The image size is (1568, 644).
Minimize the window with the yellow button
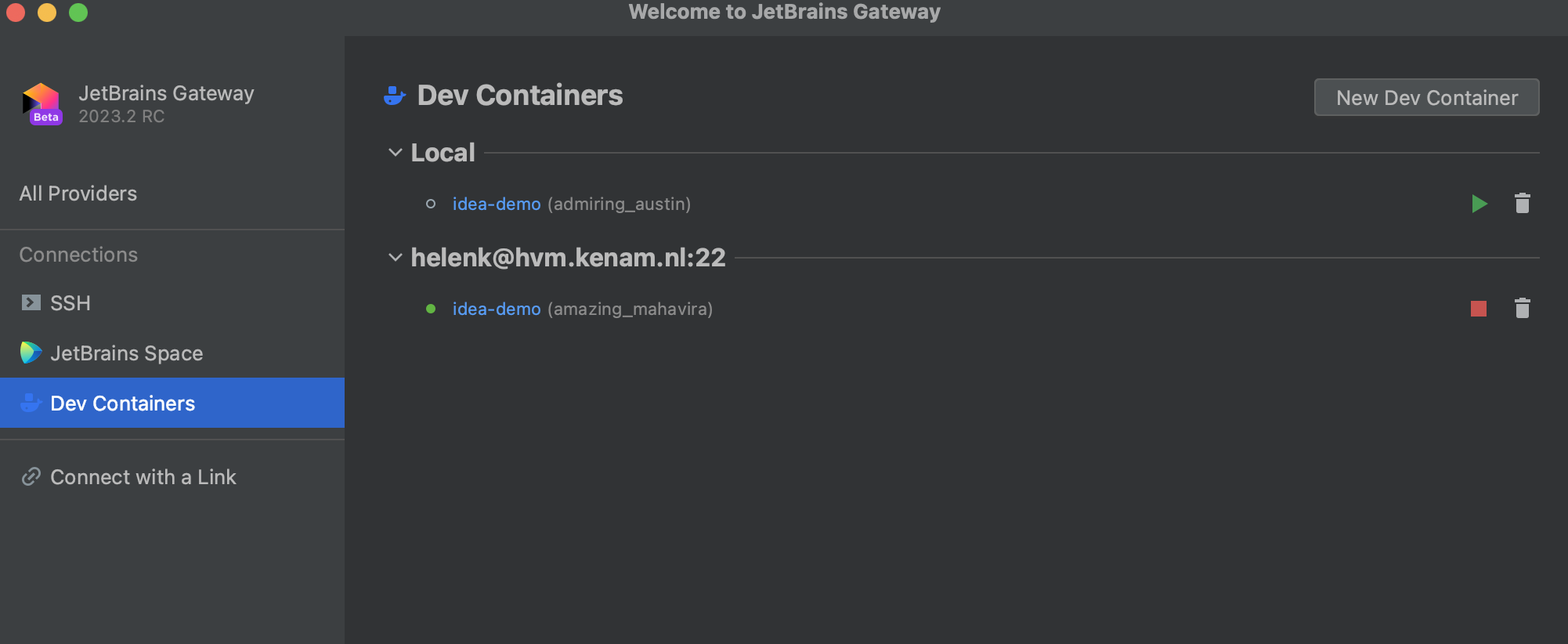(47, 12)
